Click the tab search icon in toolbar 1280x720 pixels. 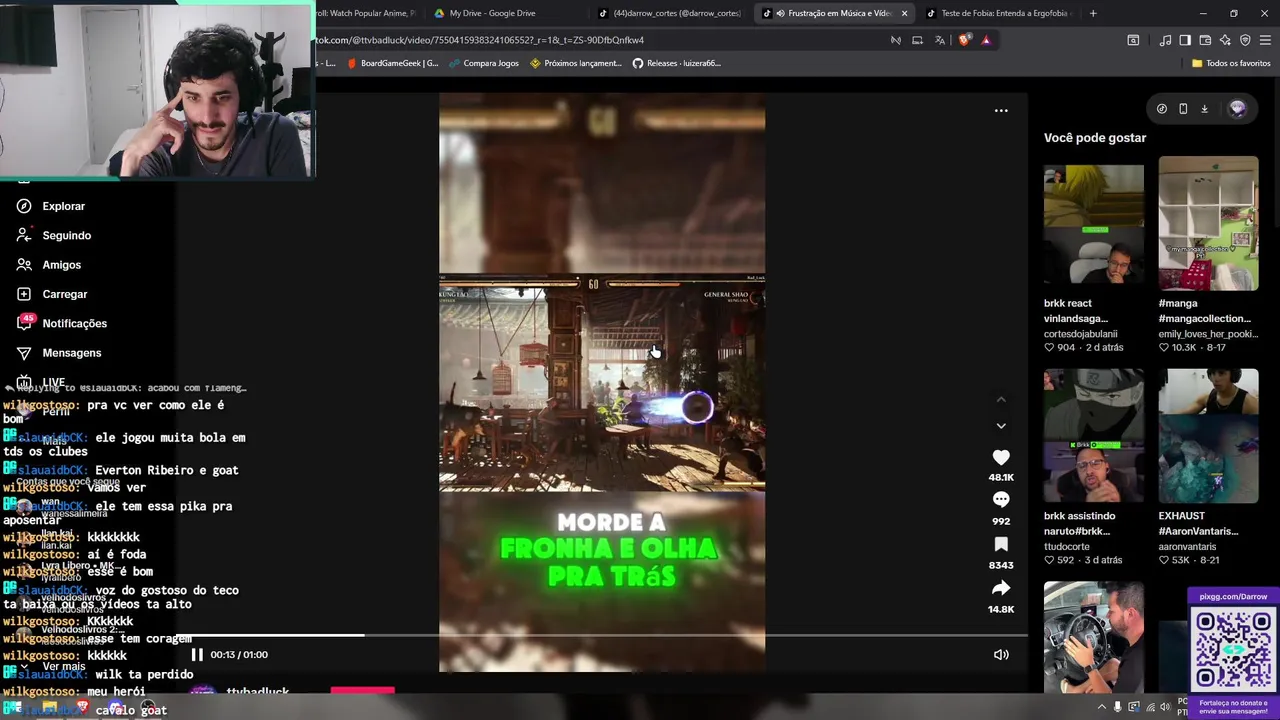pyautogui.click(x=1133, y=40)
